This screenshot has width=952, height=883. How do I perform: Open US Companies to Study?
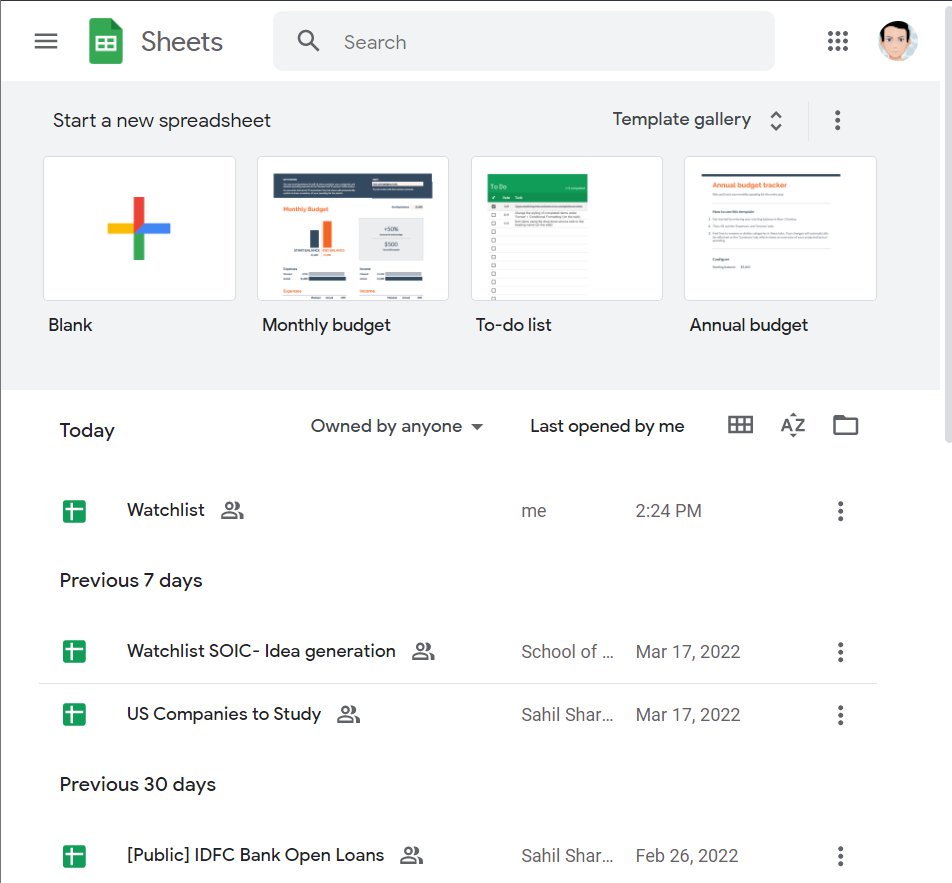pos(223,714)
